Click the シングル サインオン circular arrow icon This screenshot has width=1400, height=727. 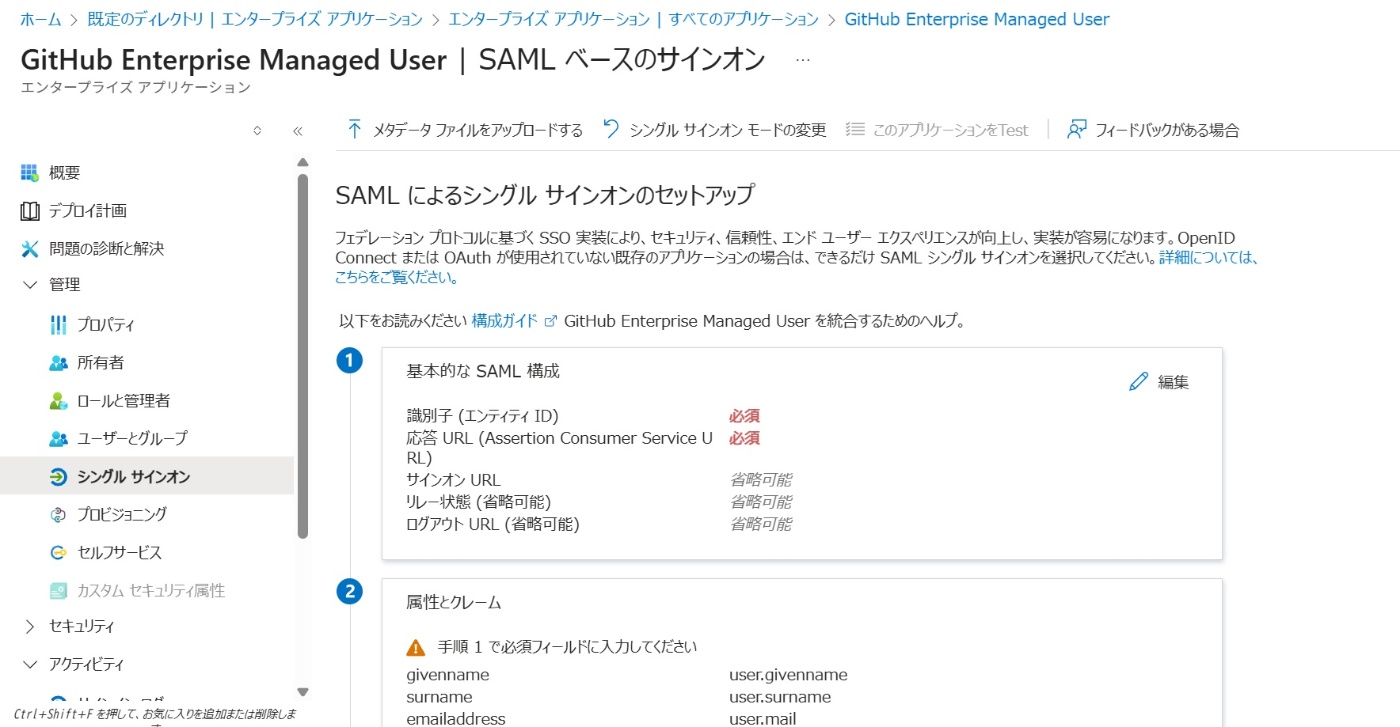(x=58, y=477)
